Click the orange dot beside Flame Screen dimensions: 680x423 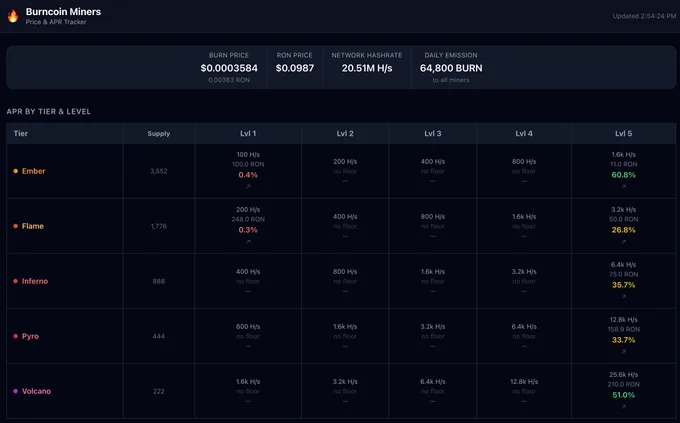[16, 226]
